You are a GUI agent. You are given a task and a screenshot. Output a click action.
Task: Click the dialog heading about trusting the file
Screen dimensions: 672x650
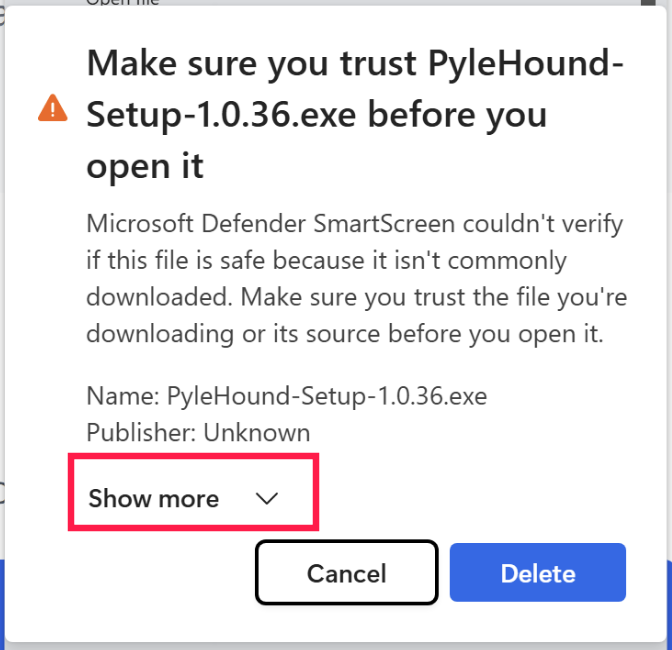(355, 114)
